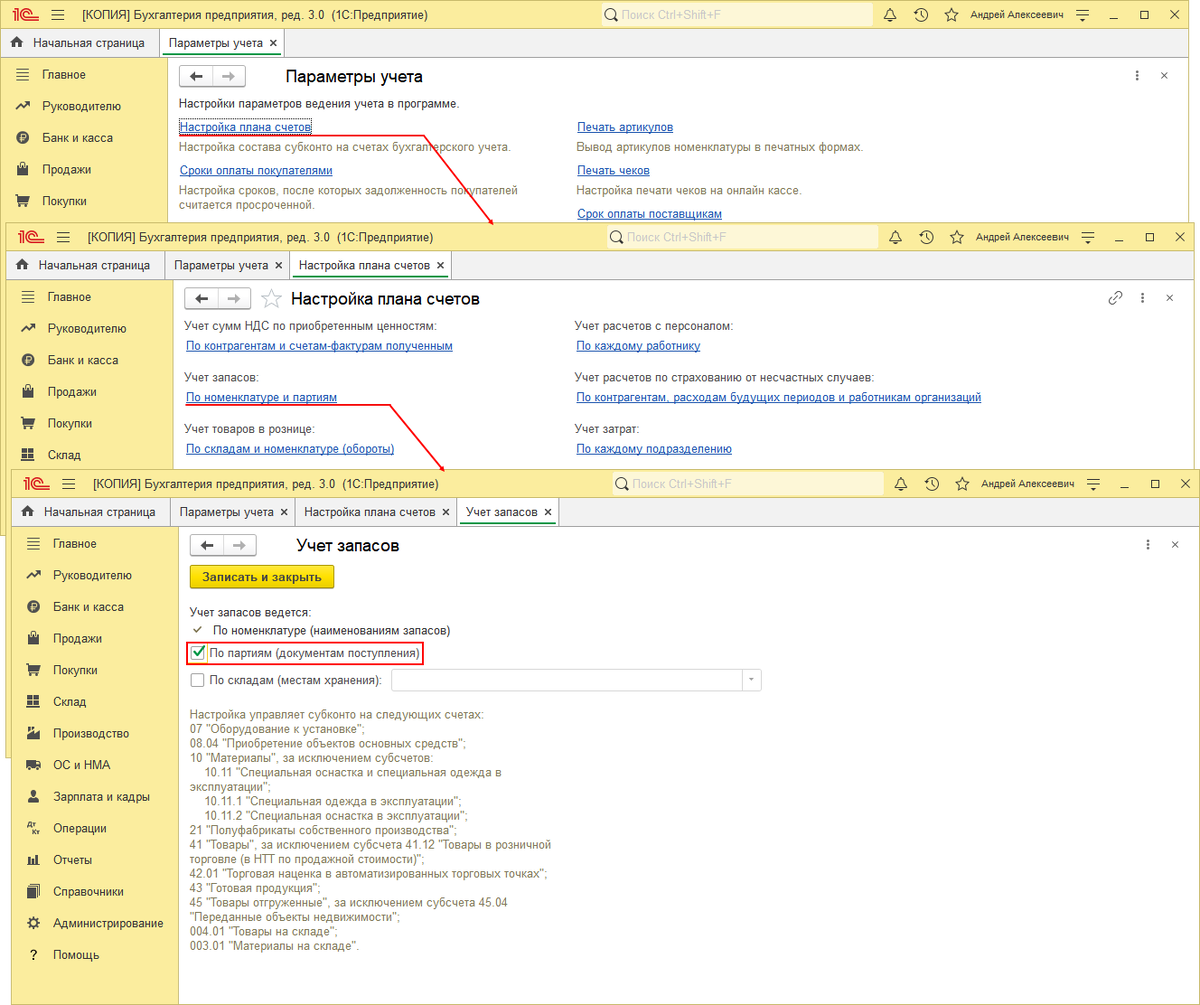Open Покупки section in front window sidebar
The width and height of the screenshot is (1200, 1005).
pos(76,670)
